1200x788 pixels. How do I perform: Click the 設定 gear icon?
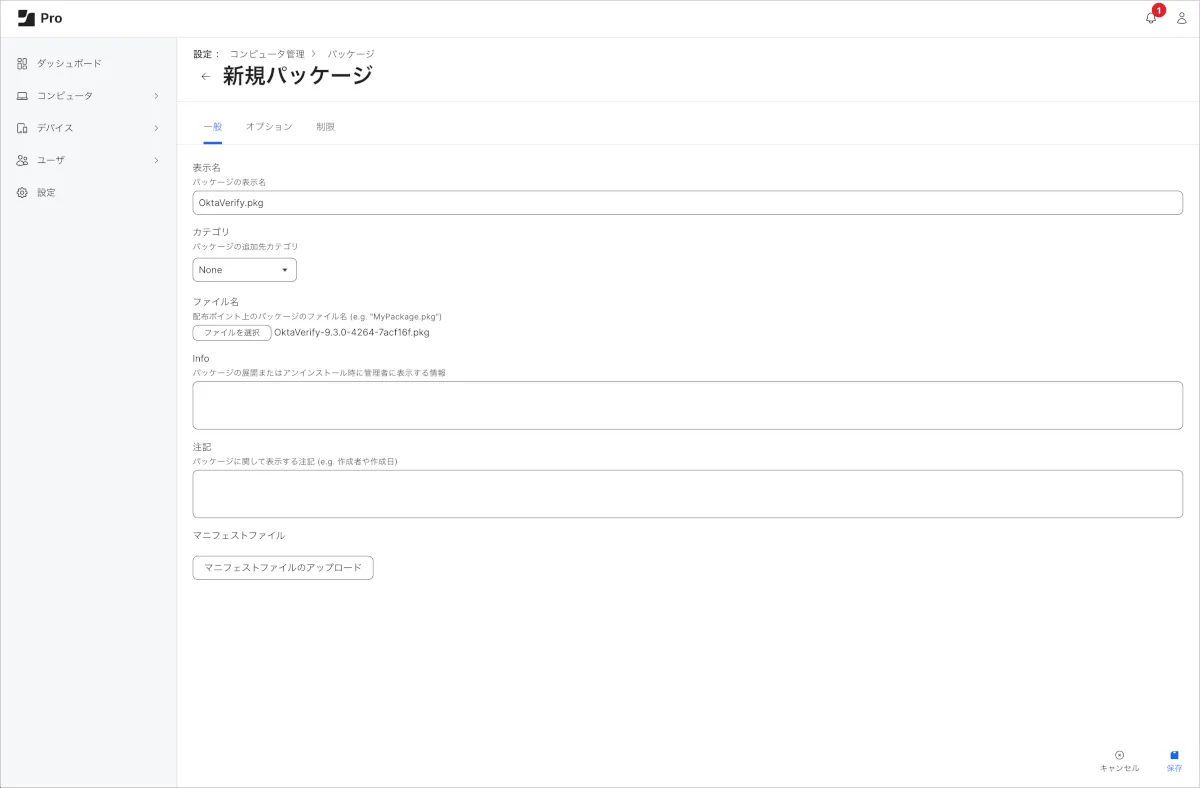pyautogui.click(x=22, y=192)
